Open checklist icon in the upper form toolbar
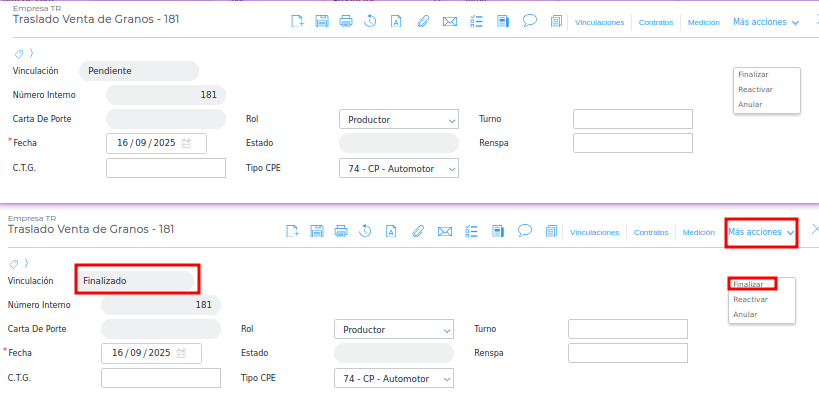Screen dimensions: 819x399 [476, 21]
